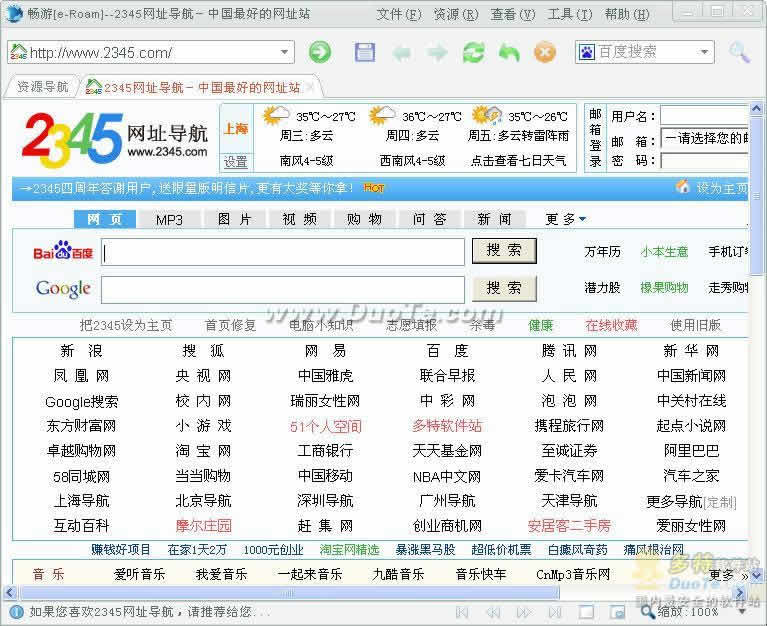Screen dimensions: 767x626
Task: Click the info icon in status bar
Action: [x=17, y=612]
